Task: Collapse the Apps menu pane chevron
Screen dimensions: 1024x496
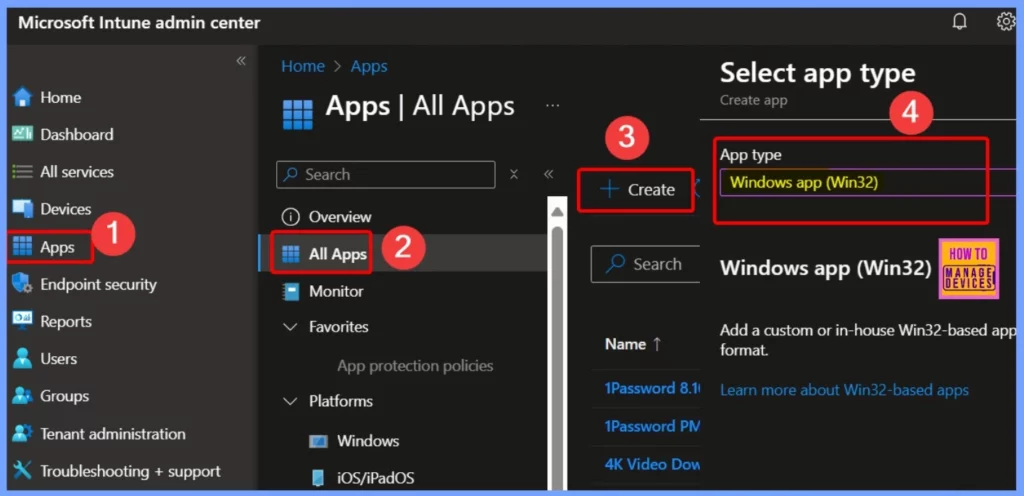Action: [549, 174]
